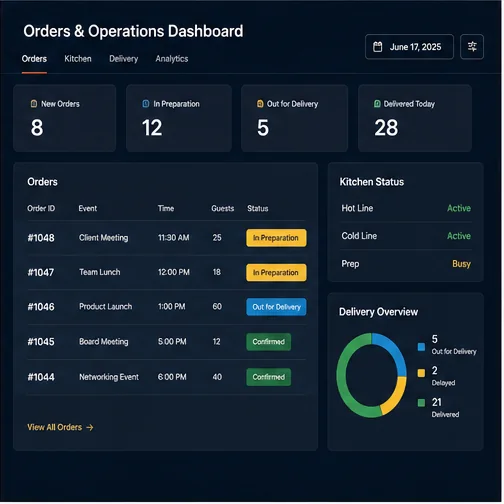Select order ID #1047
The width and height of the screenshot is (504, 504).
[41, 273]
